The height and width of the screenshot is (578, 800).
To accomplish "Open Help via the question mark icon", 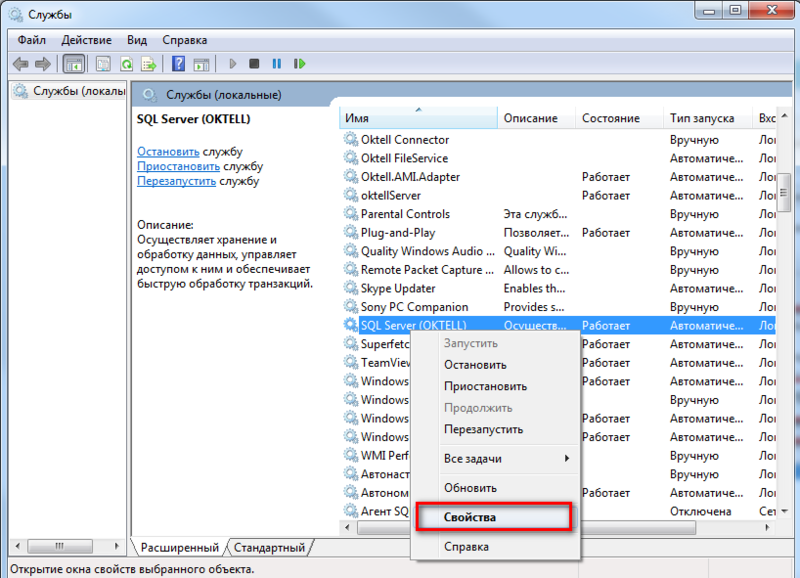I will pos(178,64).
